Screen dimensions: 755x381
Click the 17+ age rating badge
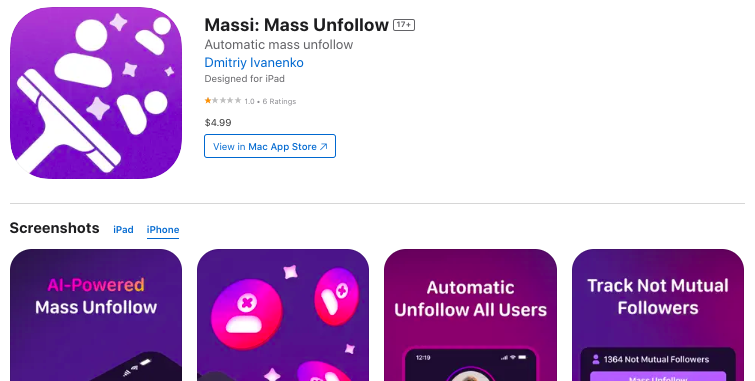pyautogui.click(x=404, y=25)
